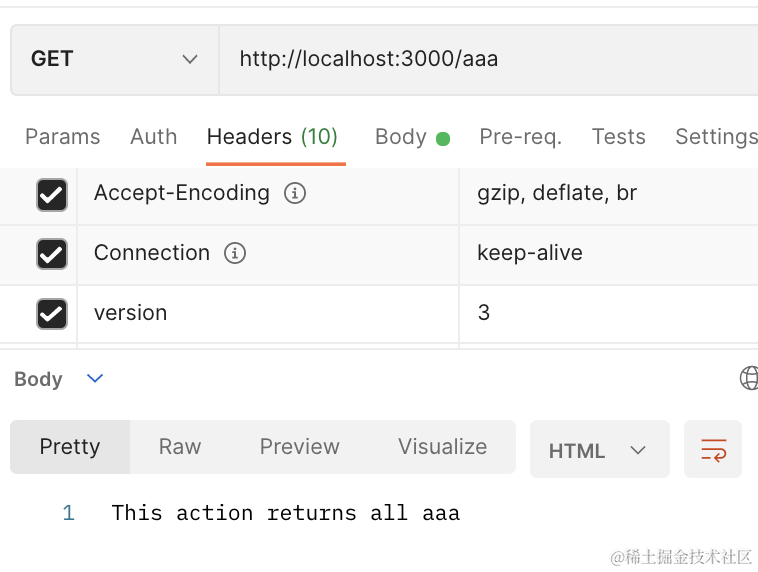758x572 pixels.
Task: Click the globe network icon
Action: point(749,378)
